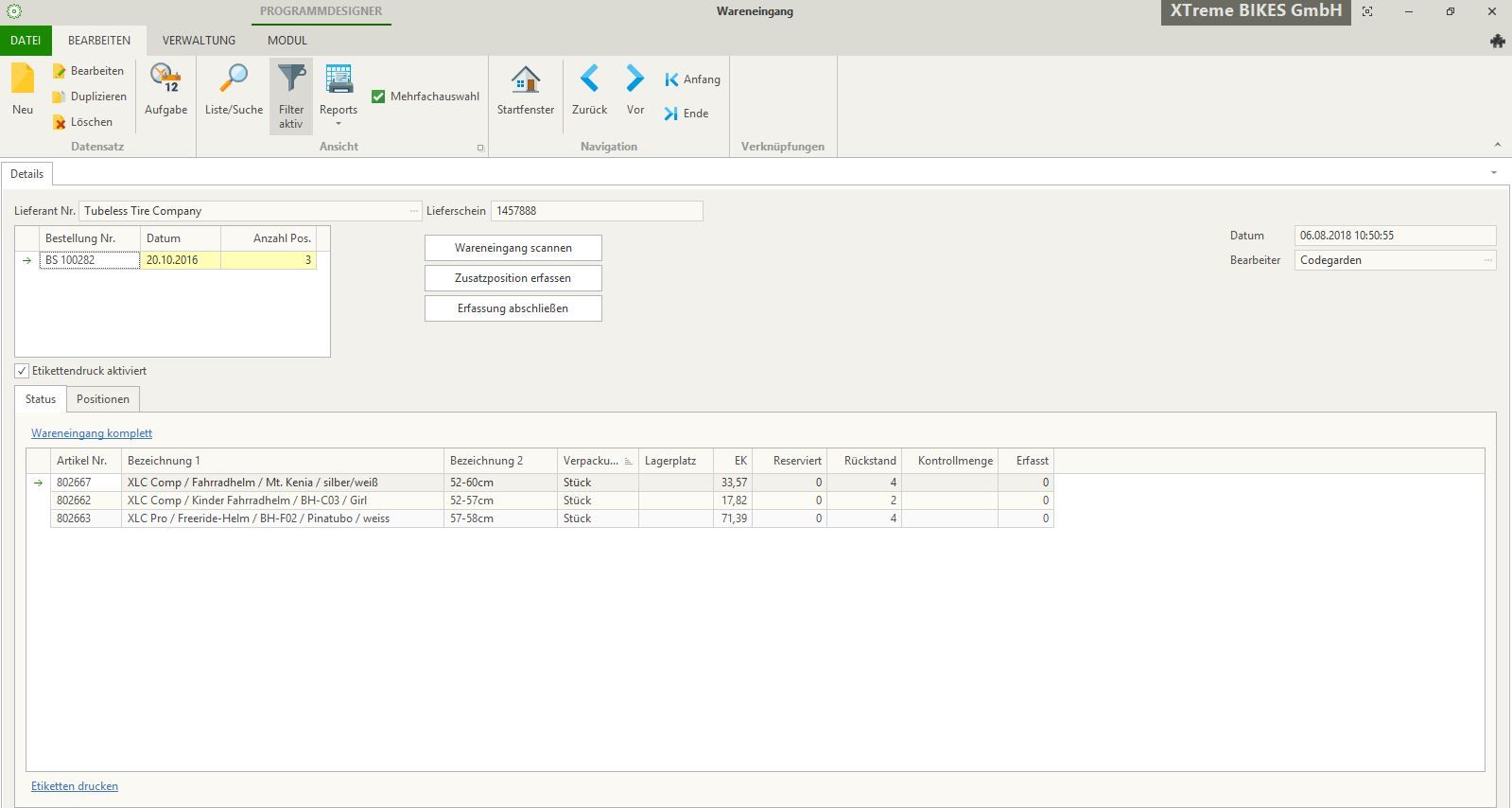Jump to last record with Ende

tap(686, 114)
